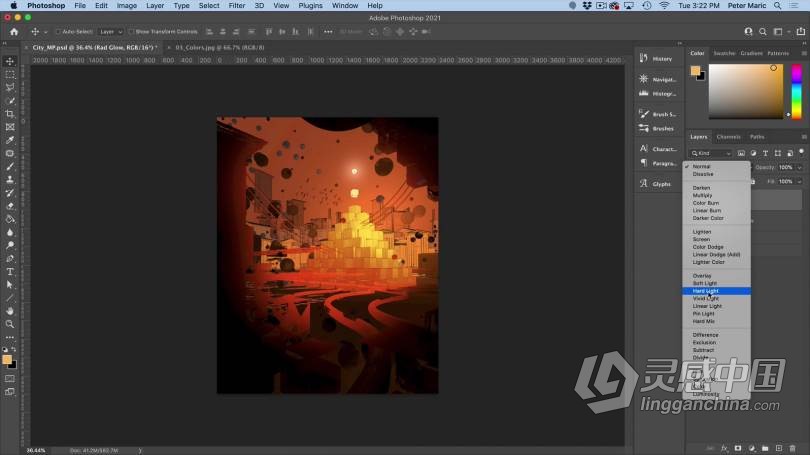Click foreground color swatch in toolbox
The image size is (810, 455).
tap(7, 359)
